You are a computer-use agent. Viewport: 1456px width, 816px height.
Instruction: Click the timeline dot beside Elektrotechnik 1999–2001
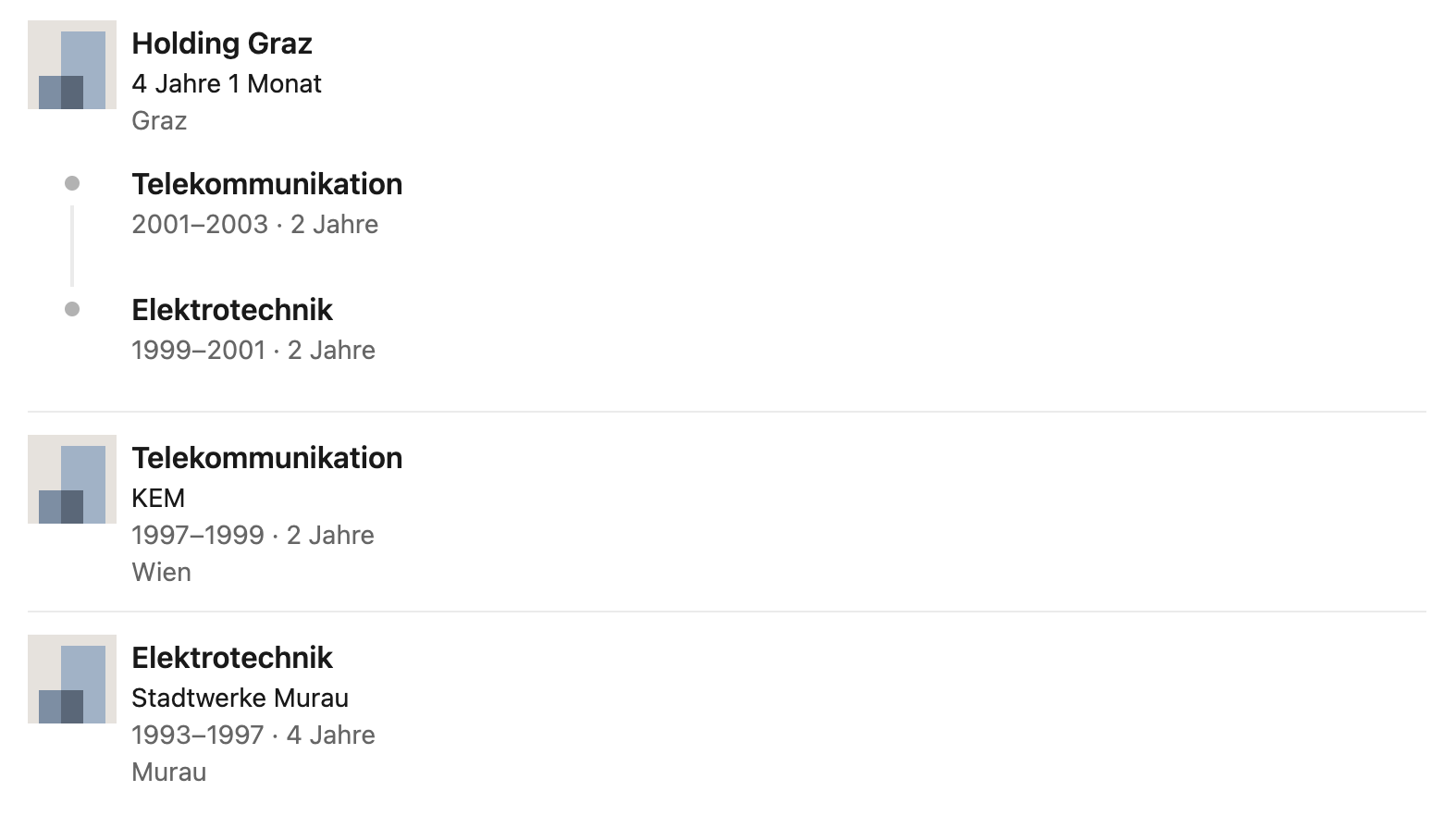point(72,309)
